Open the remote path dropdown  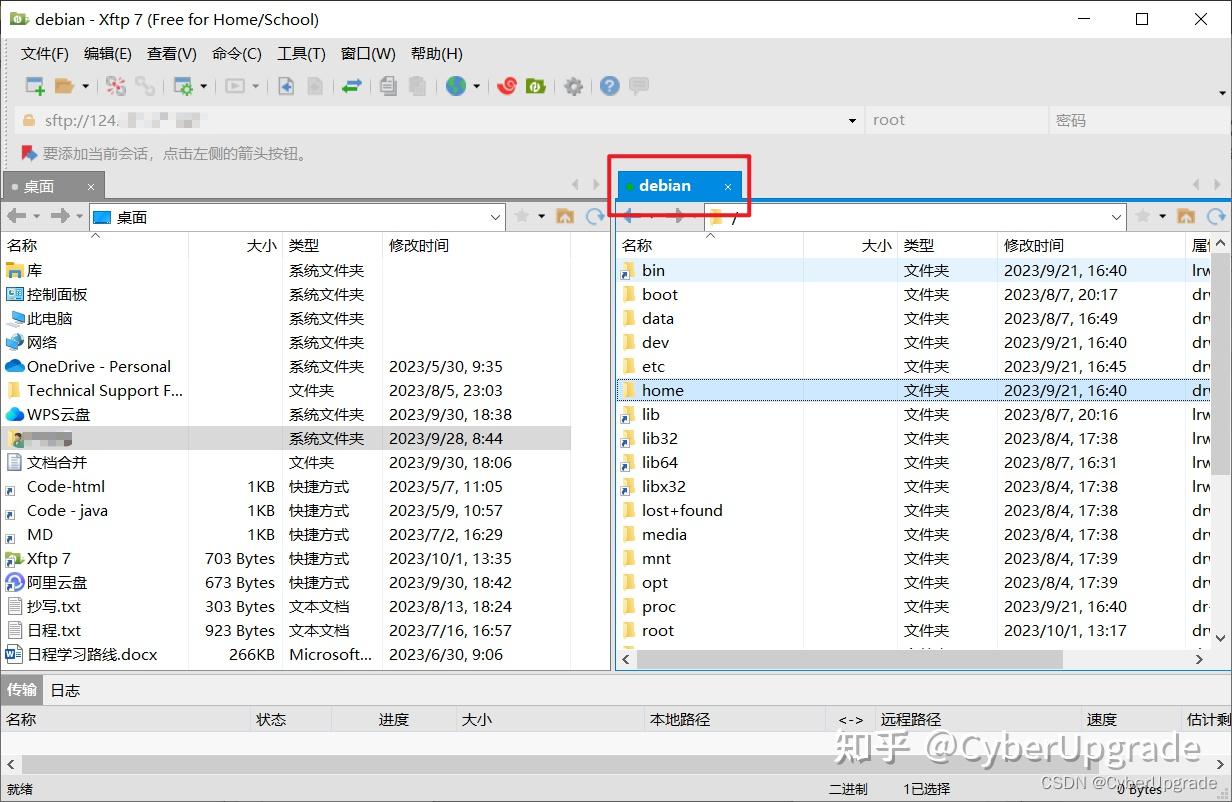click(x=1117, y=216)
